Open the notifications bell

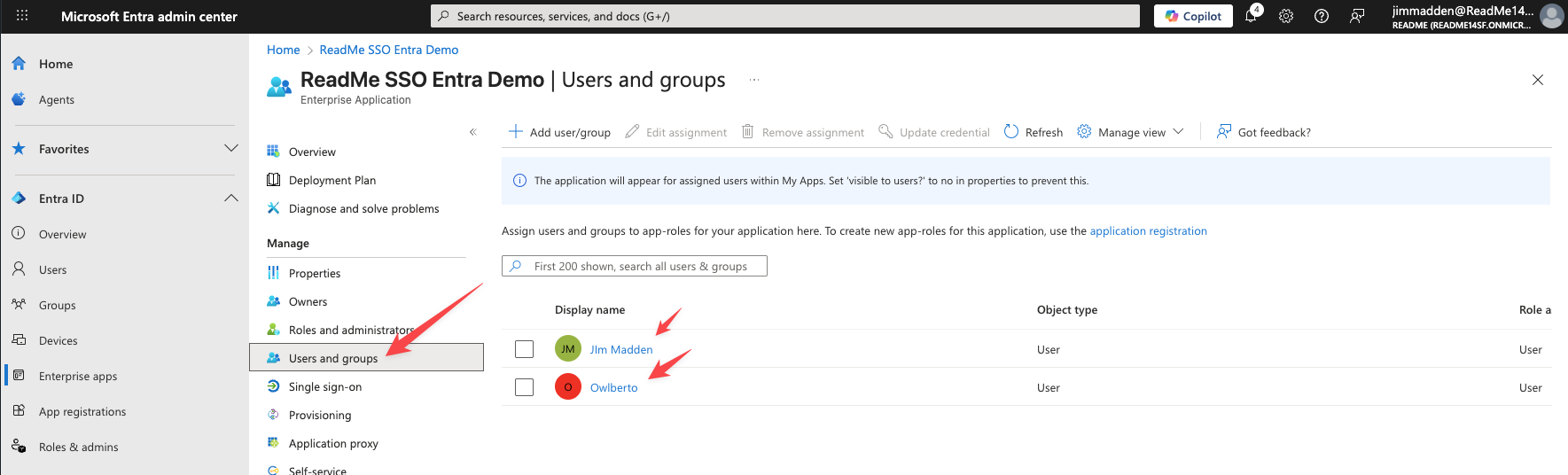point(1251,16)
